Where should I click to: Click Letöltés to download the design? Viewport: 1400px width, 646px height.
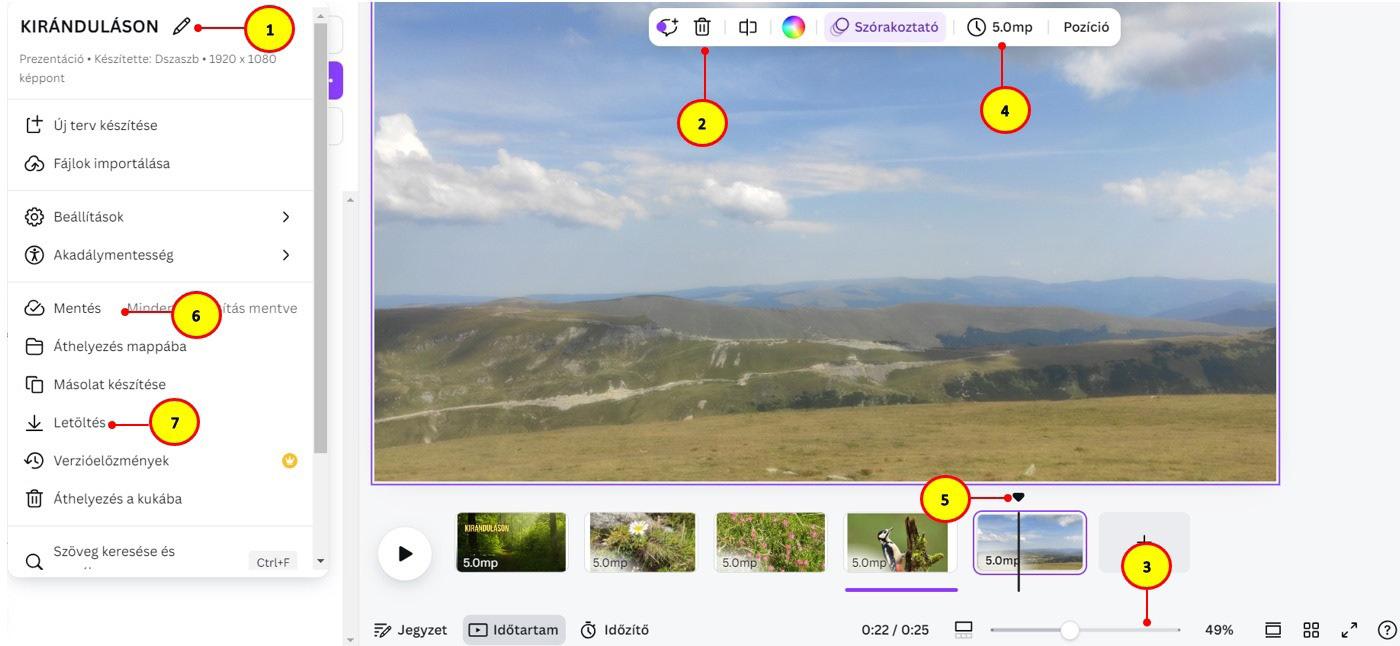[161, 423]
